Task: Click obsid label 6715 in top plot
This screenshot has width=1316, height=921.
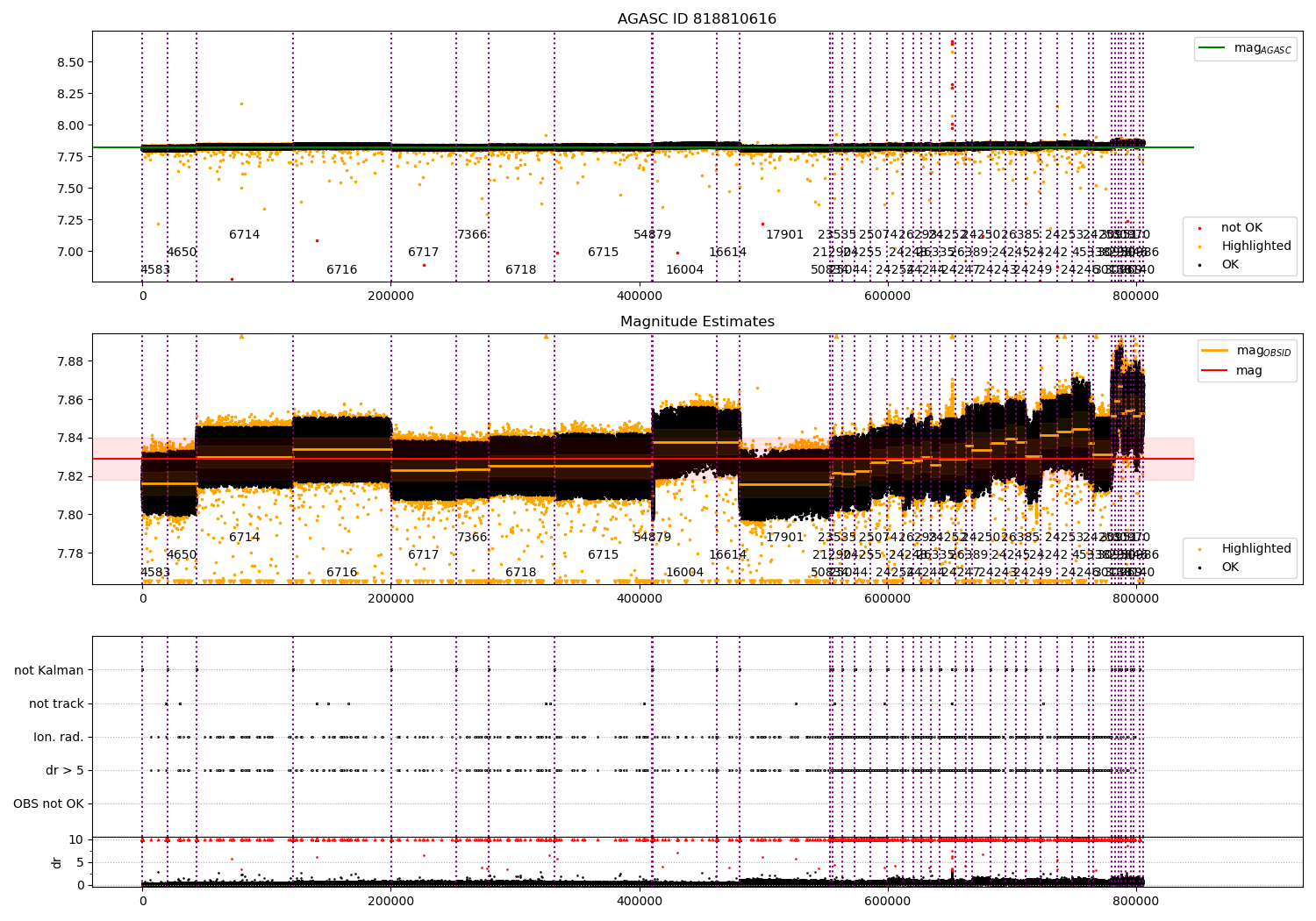Action: pyautogui.click(x=604, y=253)
